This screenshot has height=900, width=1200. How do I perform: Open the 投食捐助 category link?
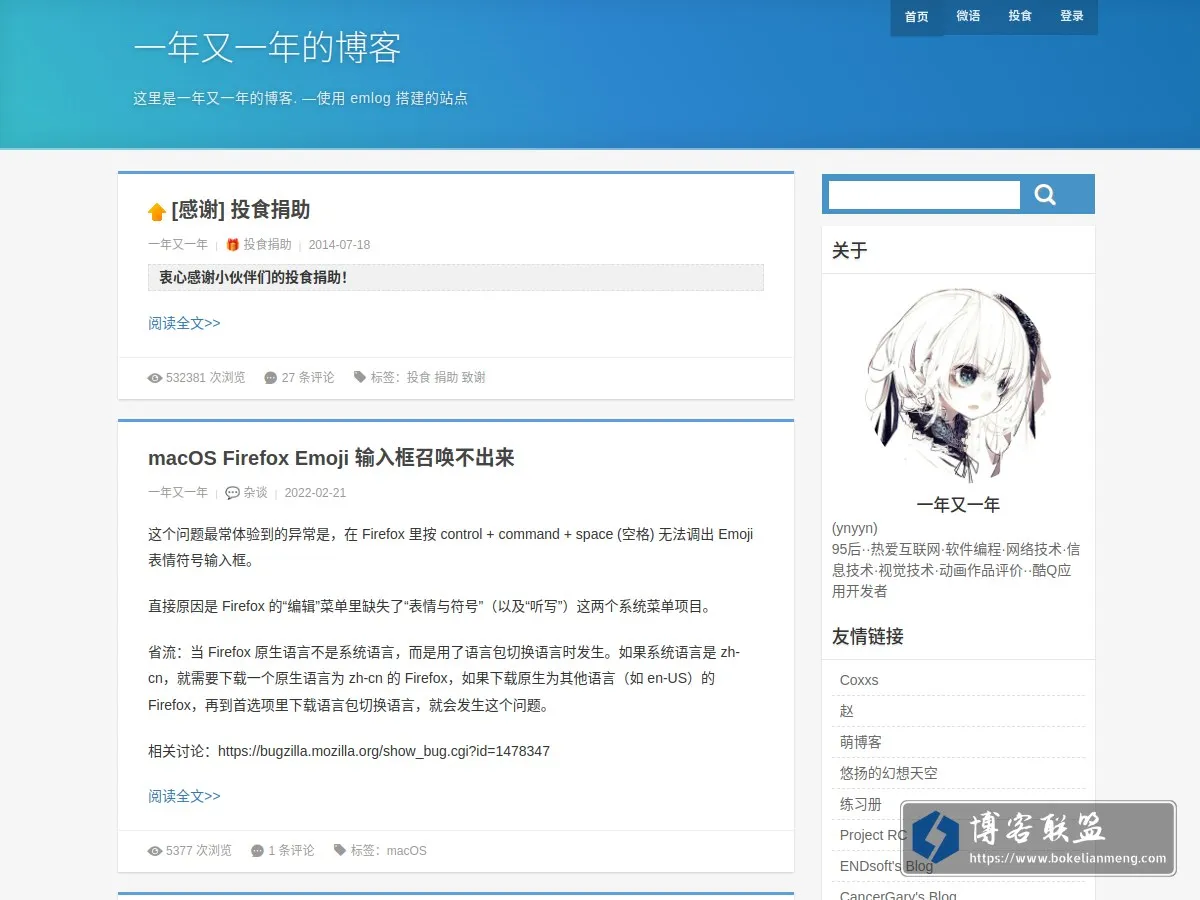(267, 244)
